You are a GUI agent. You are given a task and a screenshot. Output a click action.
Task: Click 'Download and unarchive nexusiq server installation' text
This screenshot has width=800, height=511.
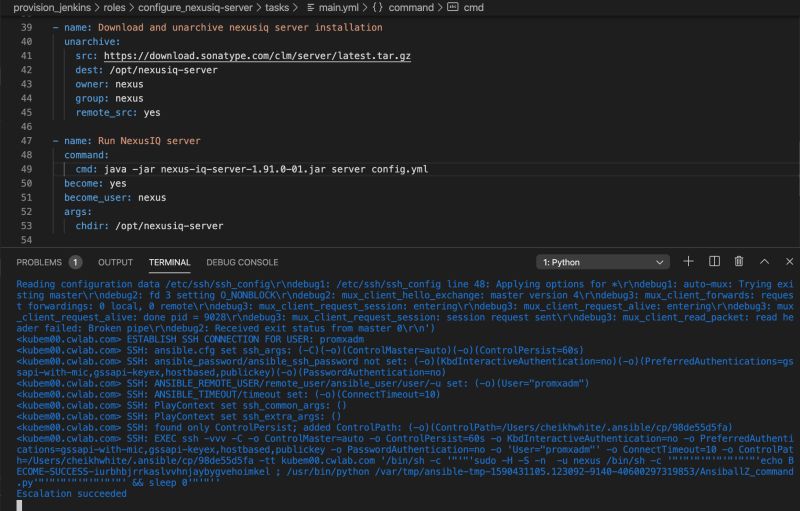(240, 27)
